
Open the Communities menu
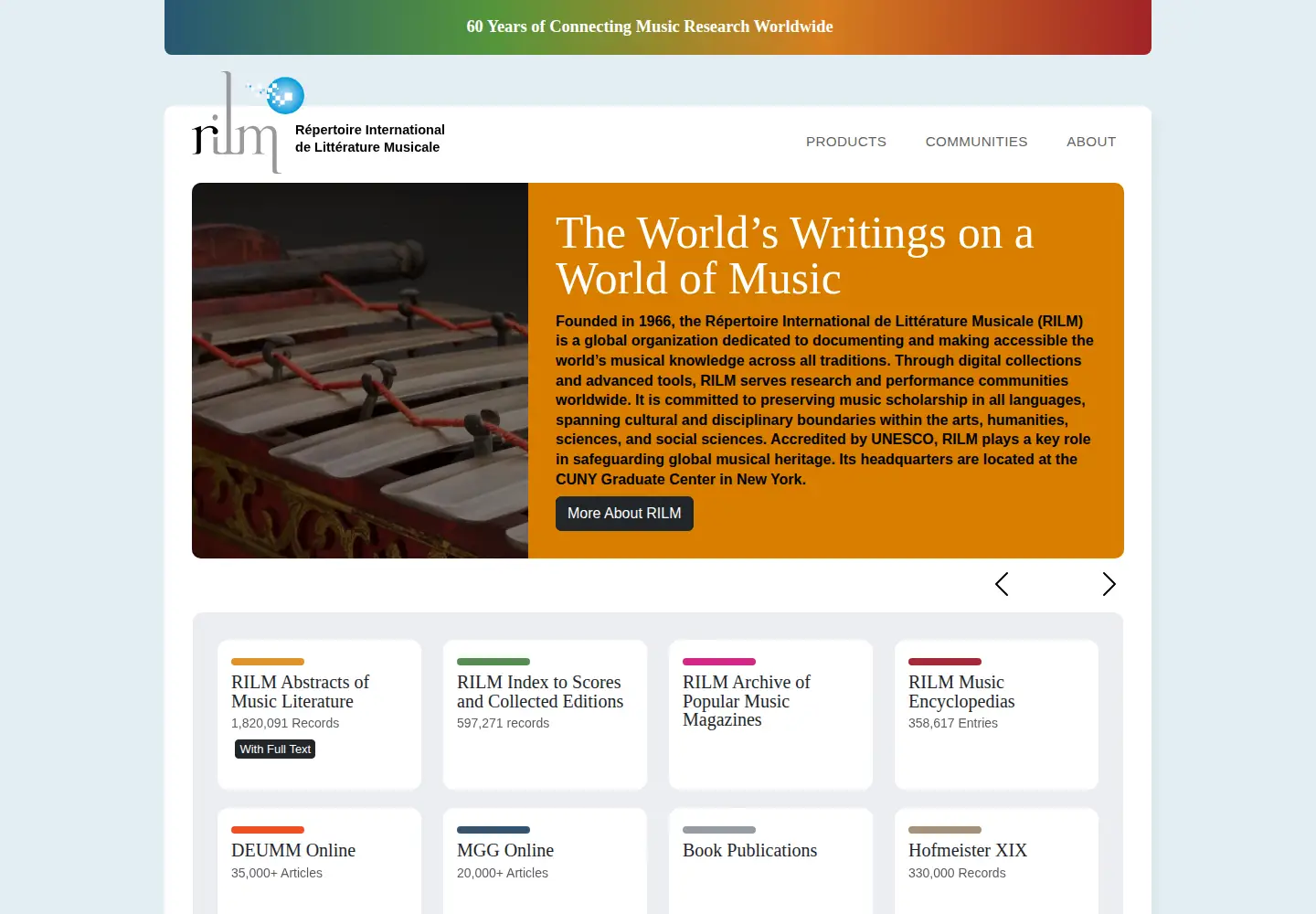pyautogui.click(x=976, y=142)
